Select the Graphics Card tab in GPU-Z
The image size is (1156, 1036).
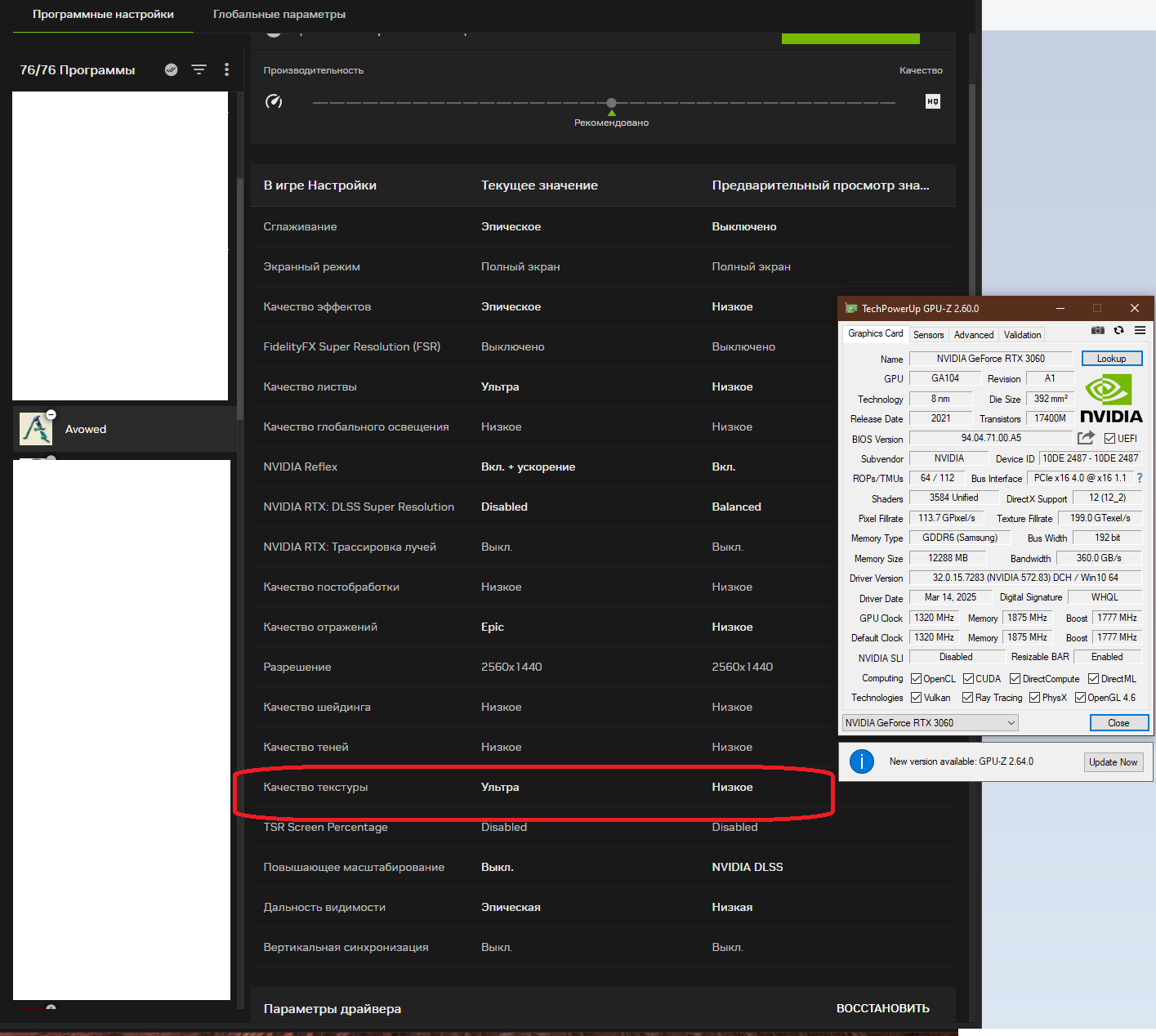[x=876, y=333]
